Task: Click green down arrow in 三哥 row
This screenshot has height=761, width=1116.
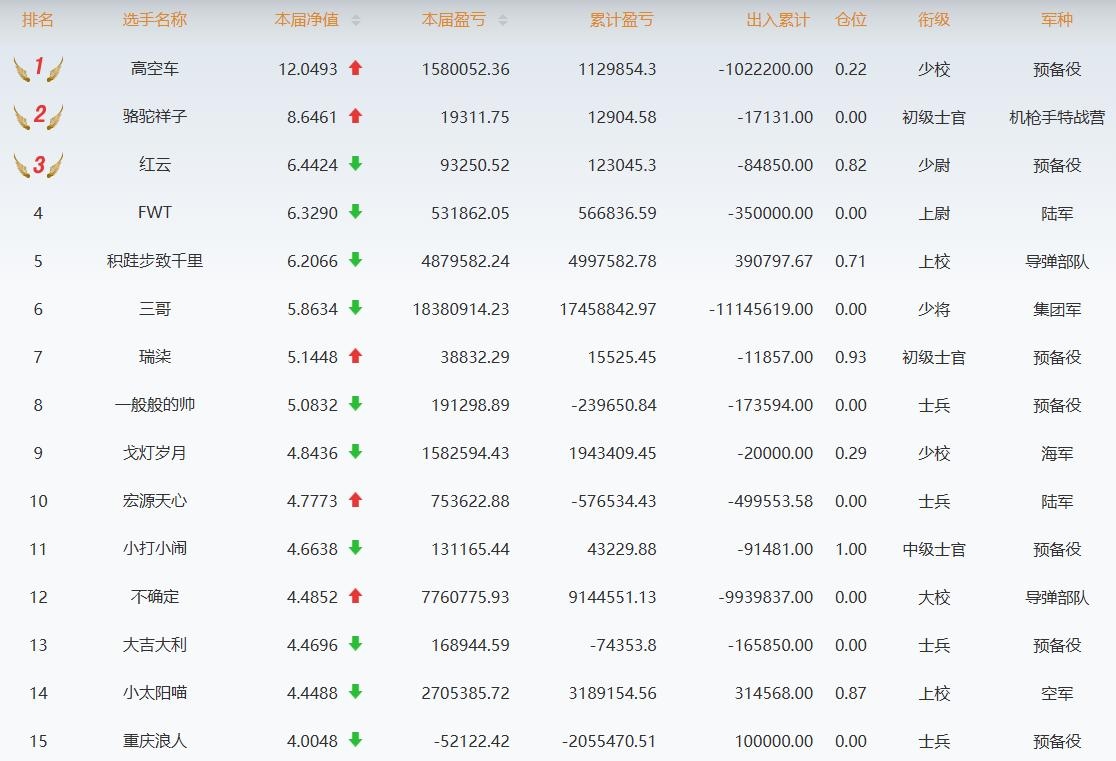Action: pos(355,308)
